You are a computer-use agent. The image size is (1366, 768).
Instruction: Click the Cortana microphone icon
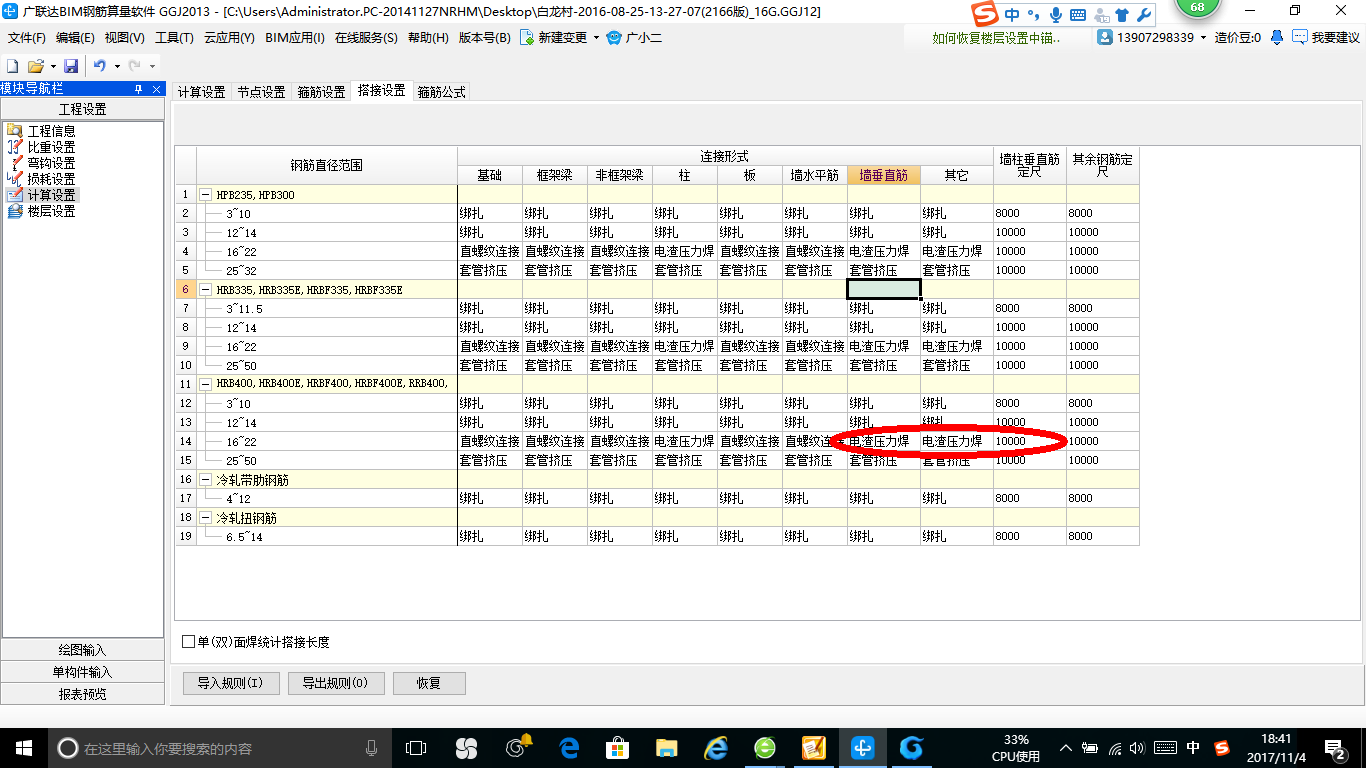tap(371, 747)
